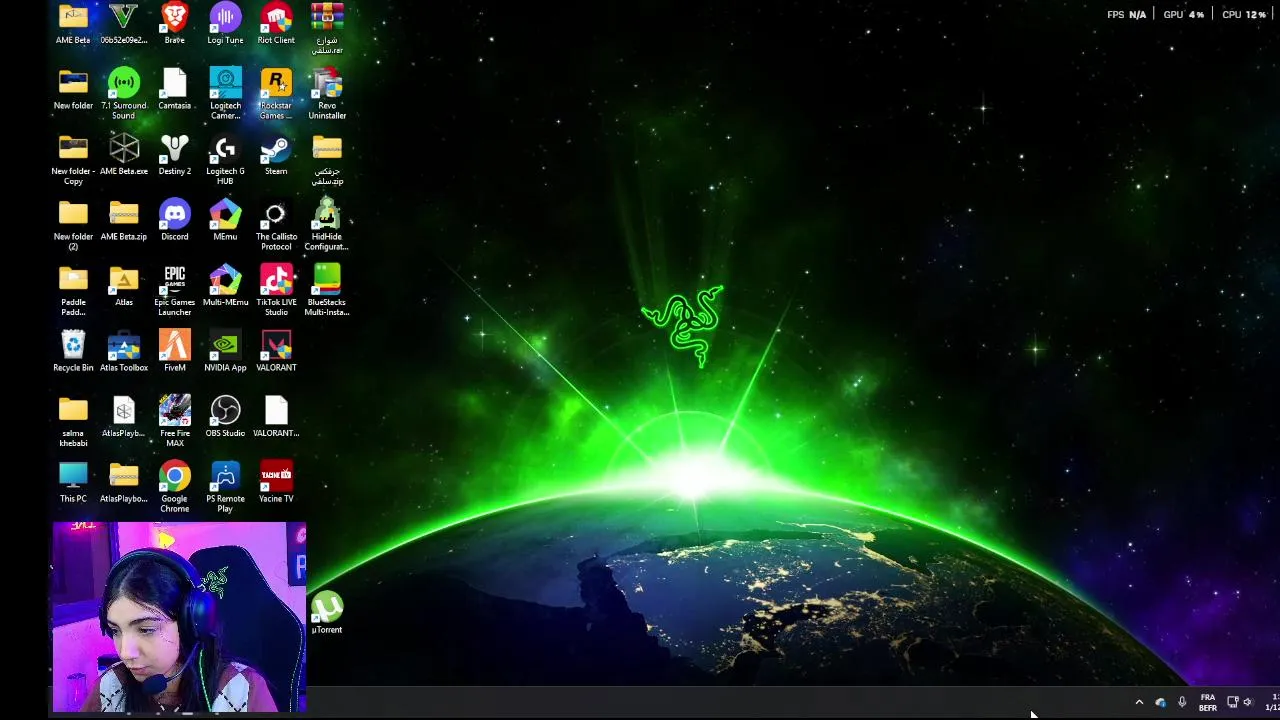The height and width of the screenshot is (720, 1280).
Task: Select The Callisto Protocol shortcut
Action: click(x=276, y=225)
